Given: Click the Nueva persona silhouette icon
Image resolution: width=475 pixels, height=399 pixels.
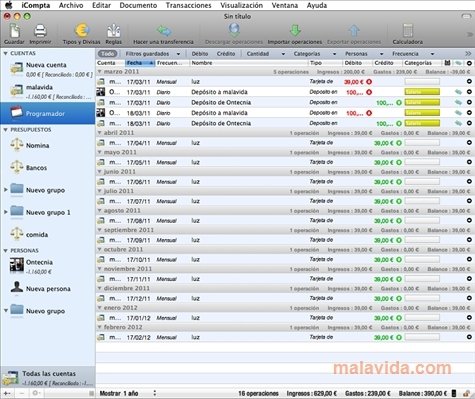Looking at the screenshot, I should click(17, 288).
